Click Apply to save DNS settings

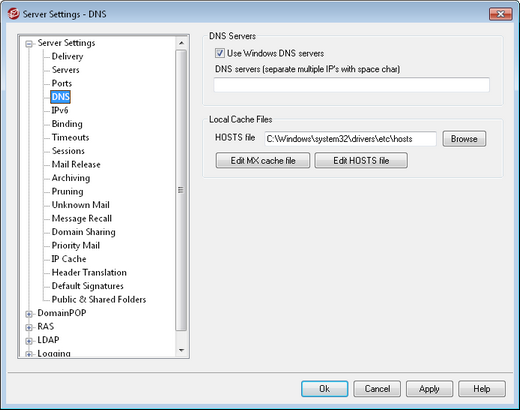click(x=429, y=389)
